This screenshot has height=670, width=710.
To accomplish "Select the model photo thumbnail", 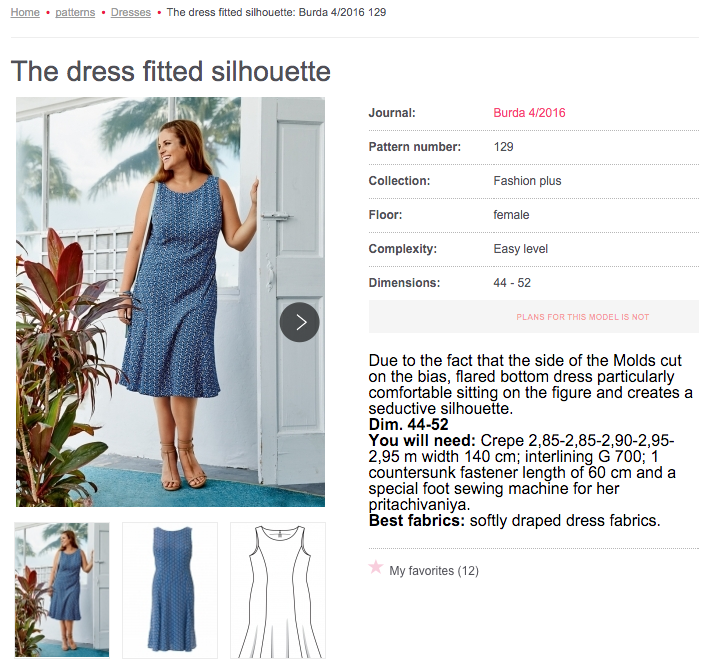I will pos(62,589).
